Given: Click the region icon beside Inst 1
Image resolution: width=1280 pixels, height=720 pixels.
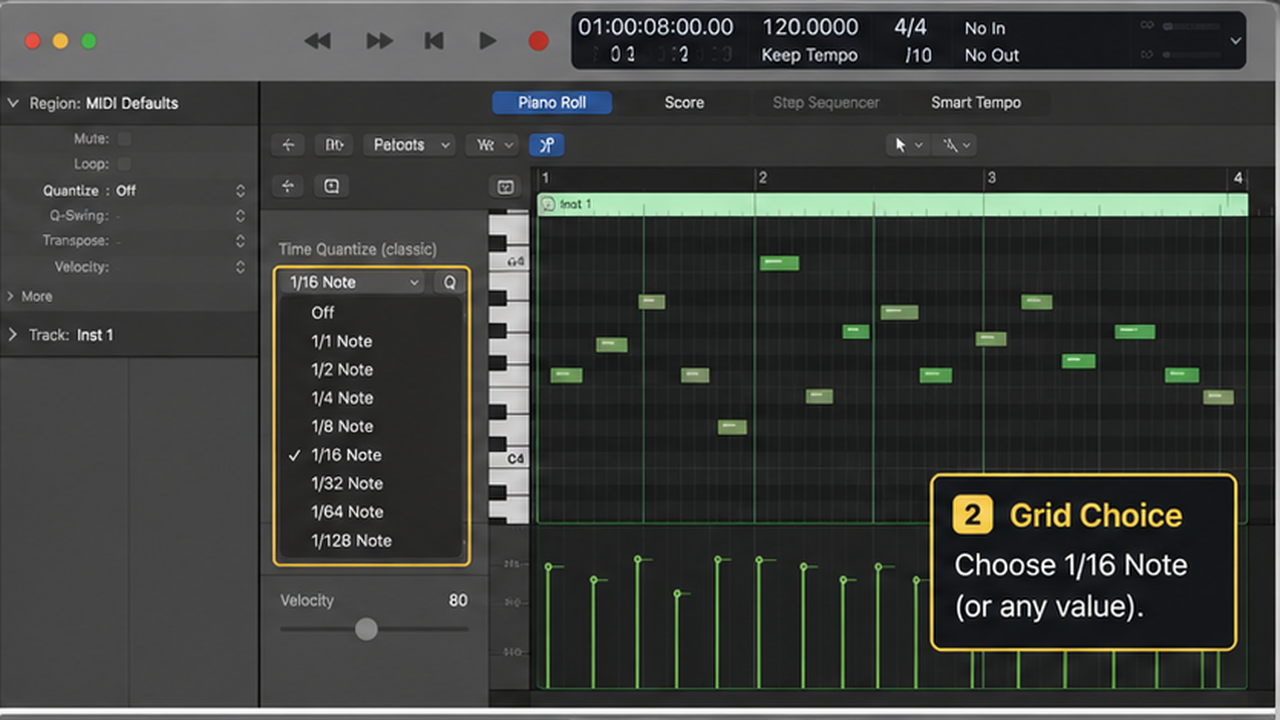Looking at the screenshot, I should (x=547, y=204).
